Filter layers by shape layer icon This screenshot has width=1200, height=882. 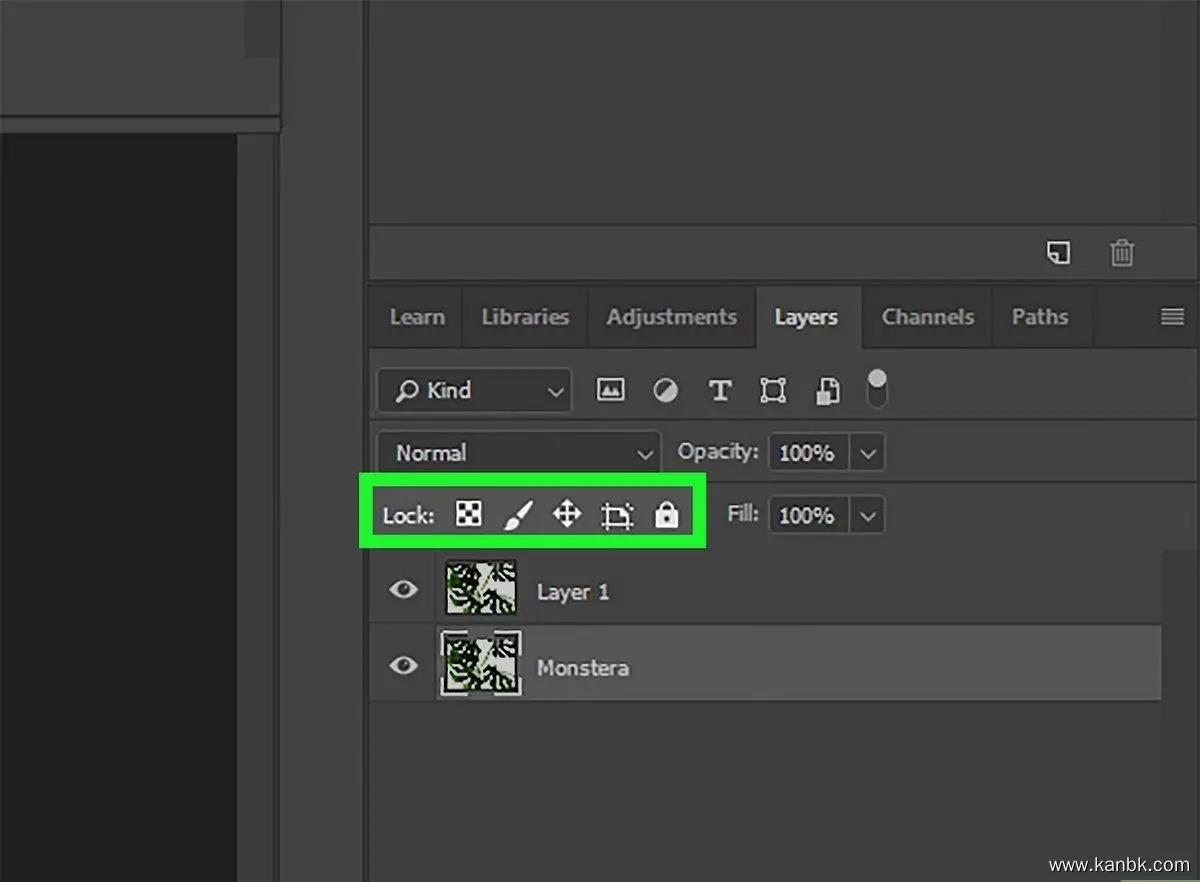point(772,390)
